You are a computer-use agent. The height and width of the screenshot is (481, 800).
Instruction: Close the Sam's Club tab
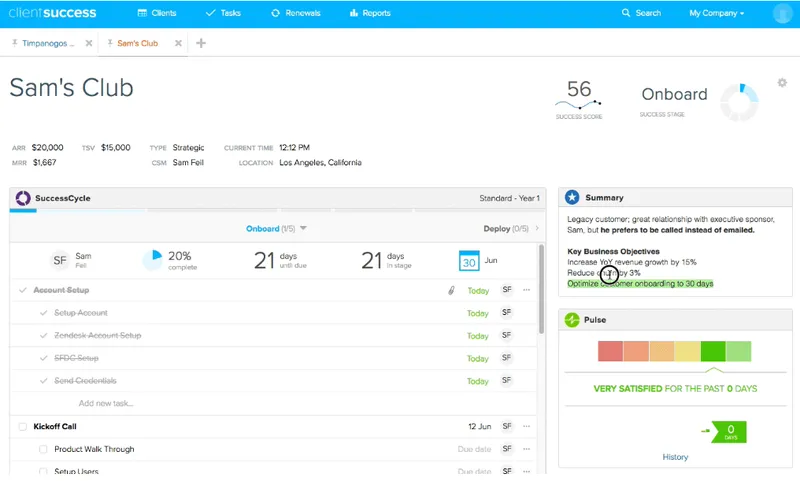[178, 43]
